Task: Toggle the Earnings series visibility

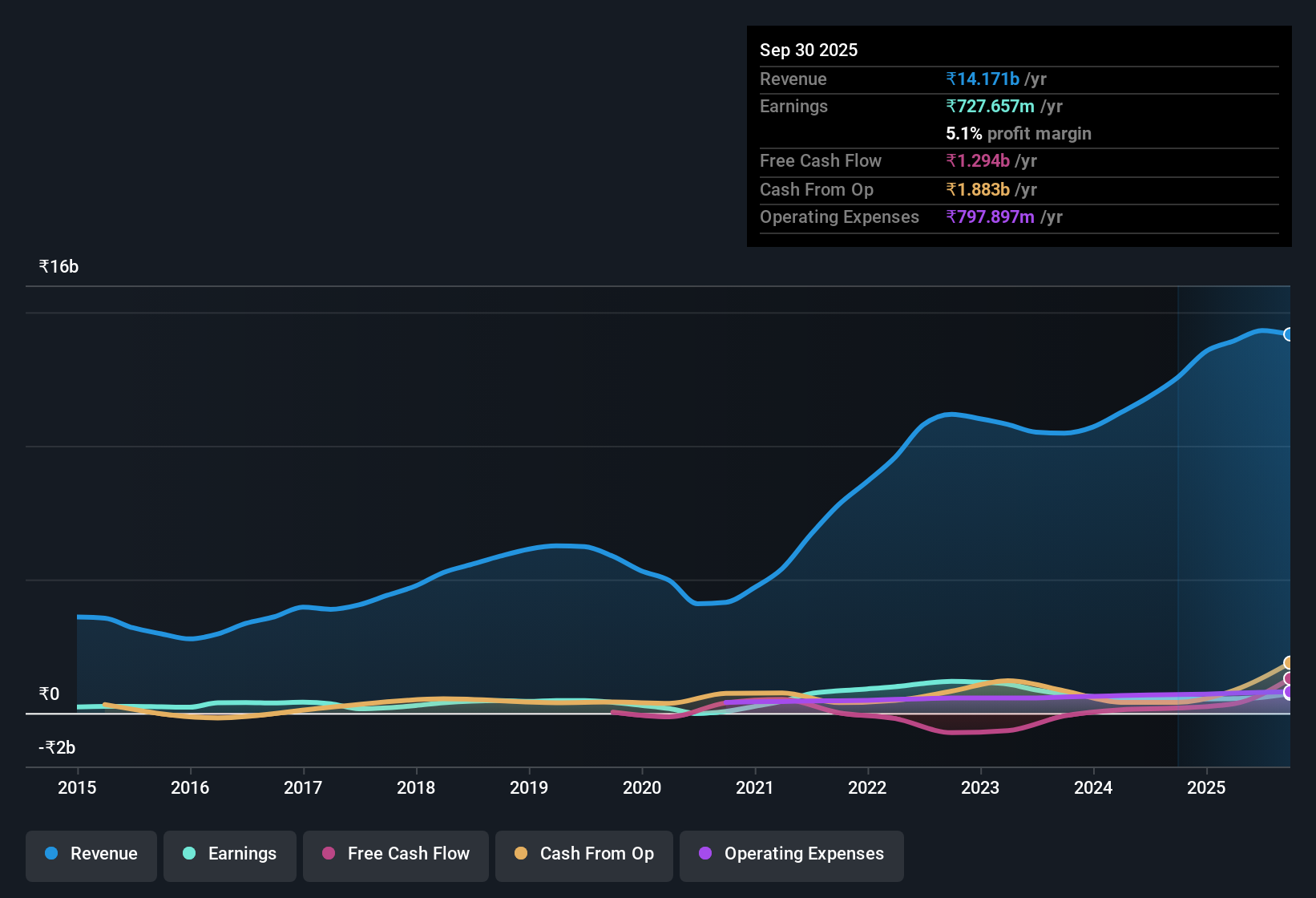Action: pyautogui.click(x=229, y=854)
